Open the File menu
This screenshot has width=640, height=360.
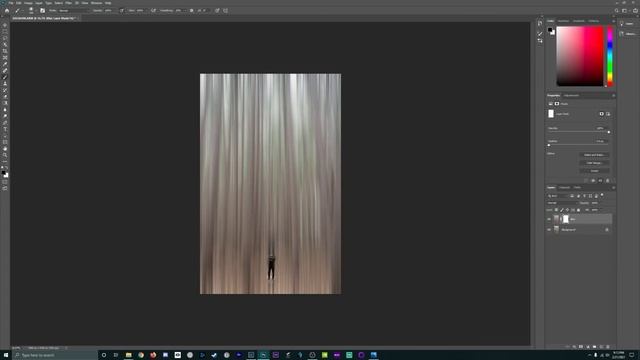tap(11, 3)
